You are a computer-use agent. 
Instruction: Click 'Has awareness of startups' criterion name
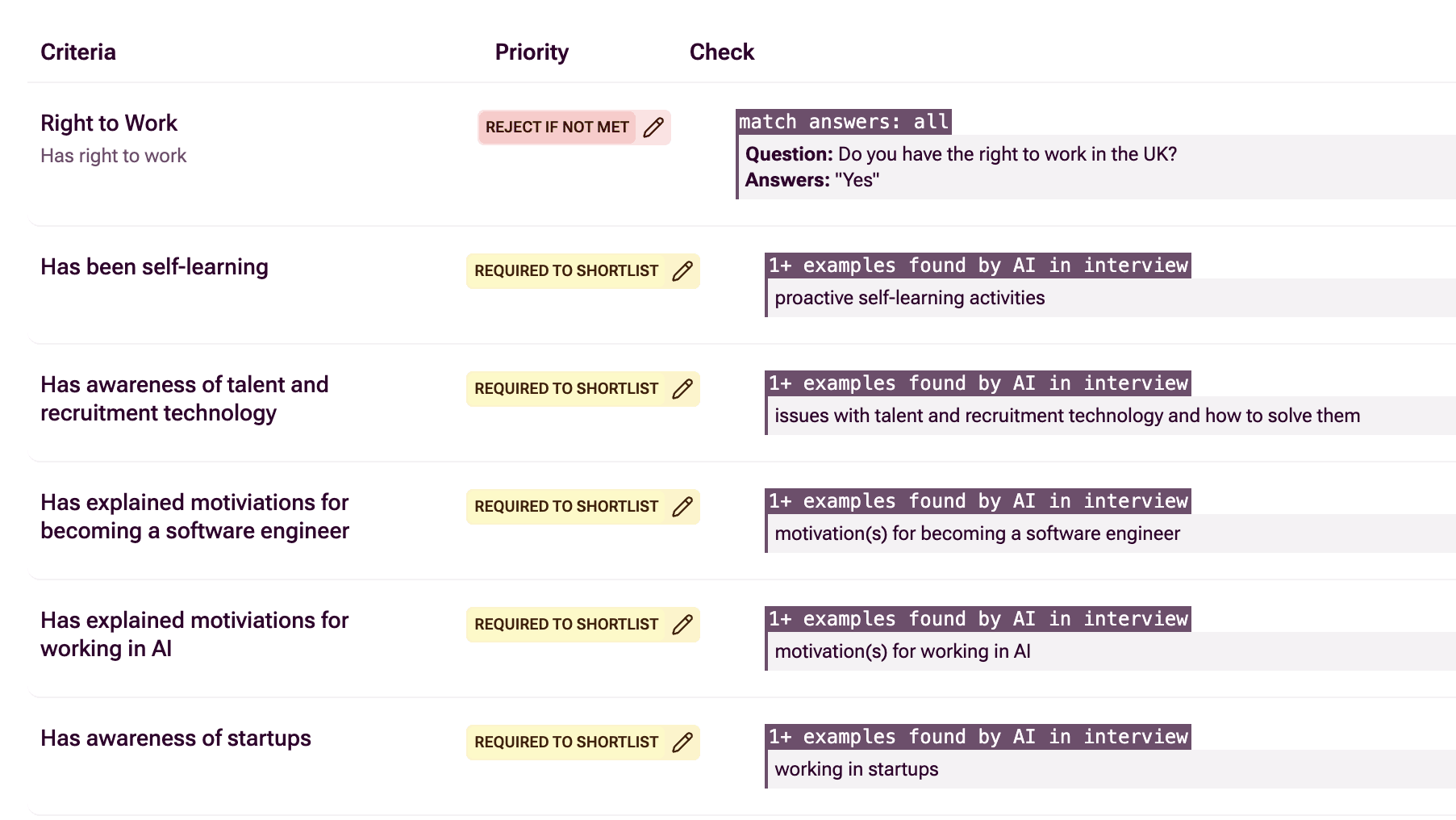[175, 738]
